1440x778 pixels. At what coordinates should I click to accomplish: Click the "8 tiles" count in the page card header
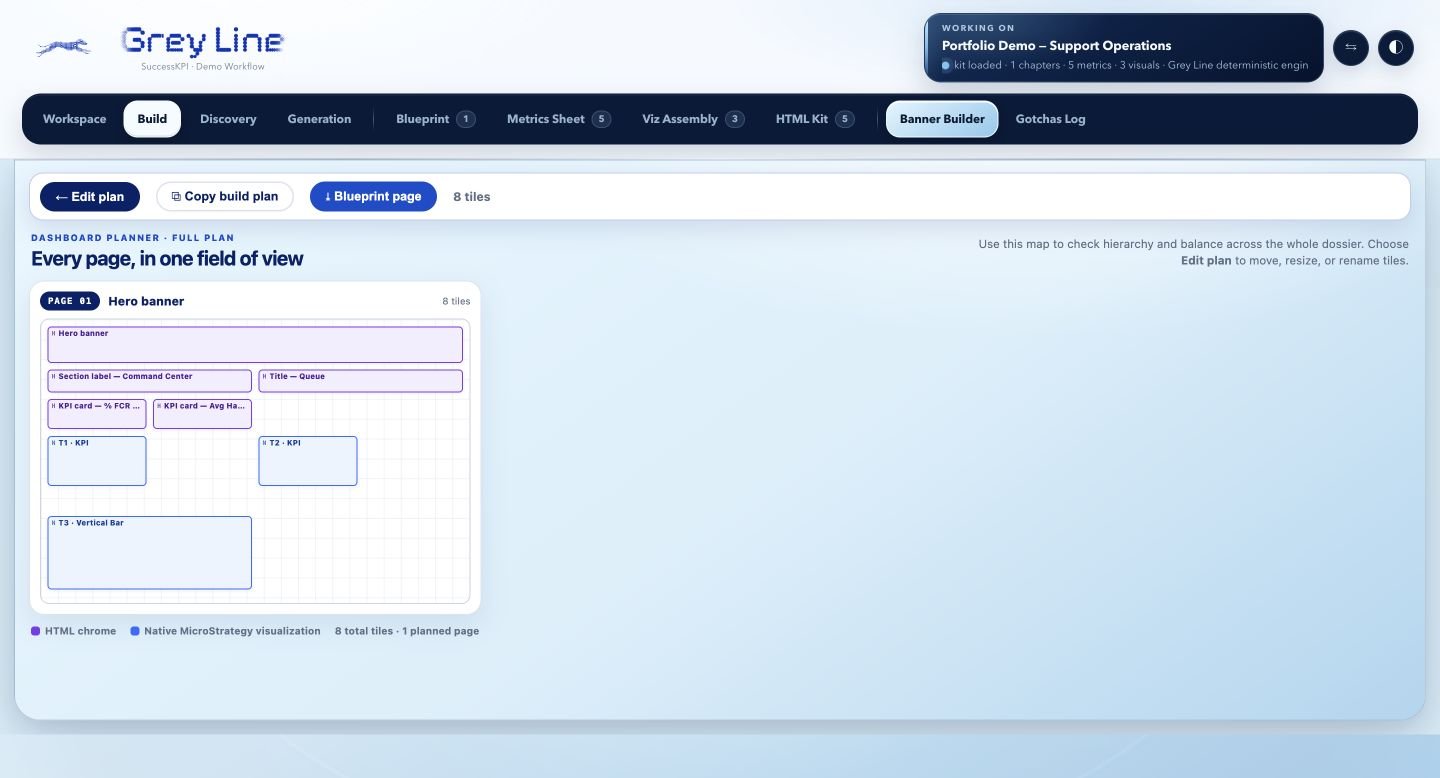click(456, 301)
